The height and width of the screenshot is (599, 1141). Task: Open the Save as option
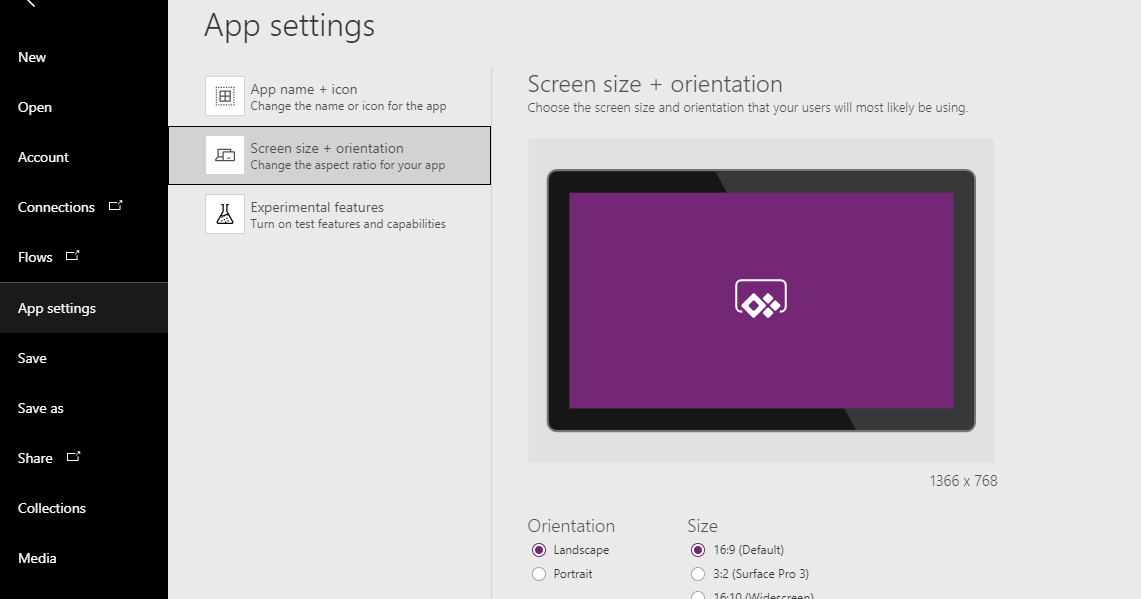pos(41,407)
